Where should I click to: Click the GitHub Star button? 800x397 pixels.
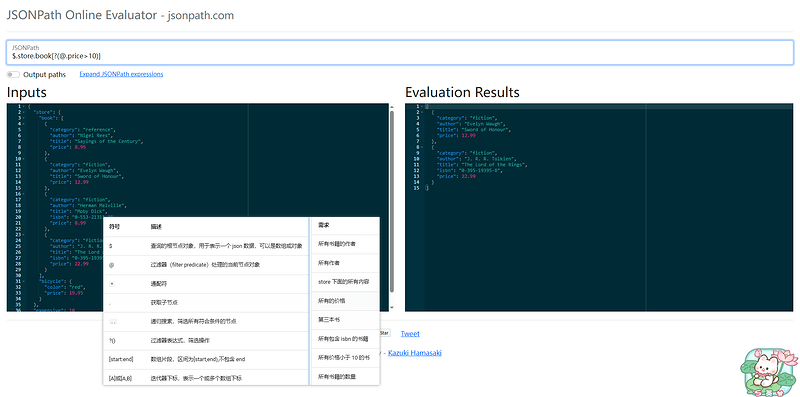(385, 334)
